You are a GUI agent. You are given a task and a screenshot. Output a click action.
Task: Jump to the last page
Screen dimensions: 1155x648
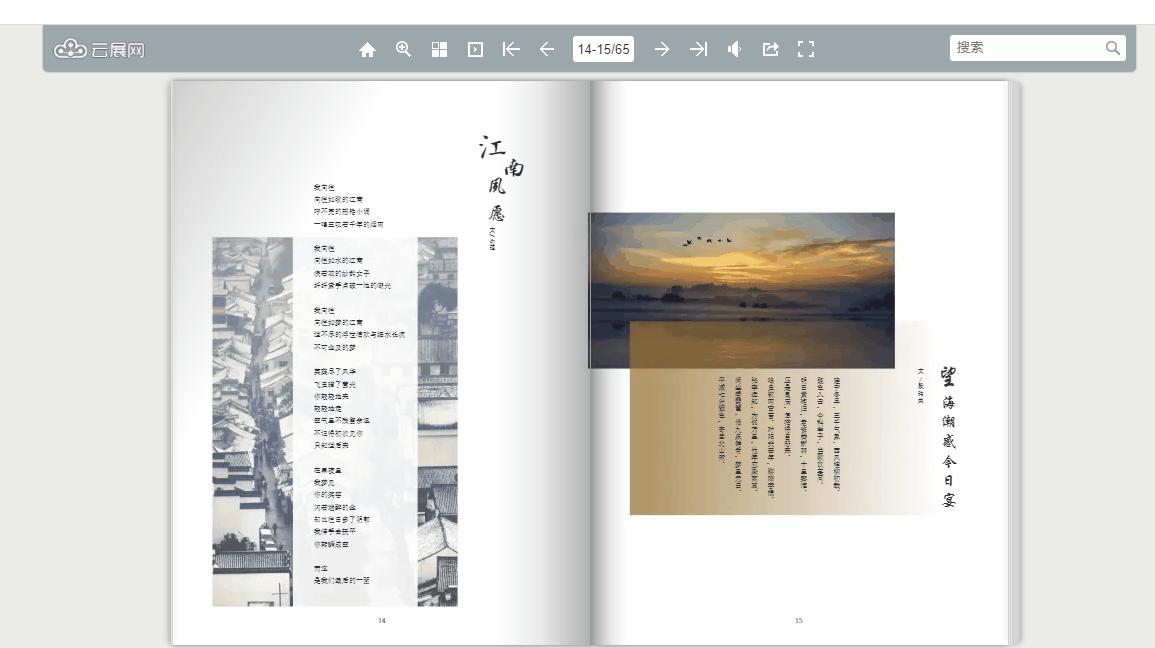pos(698,48)
